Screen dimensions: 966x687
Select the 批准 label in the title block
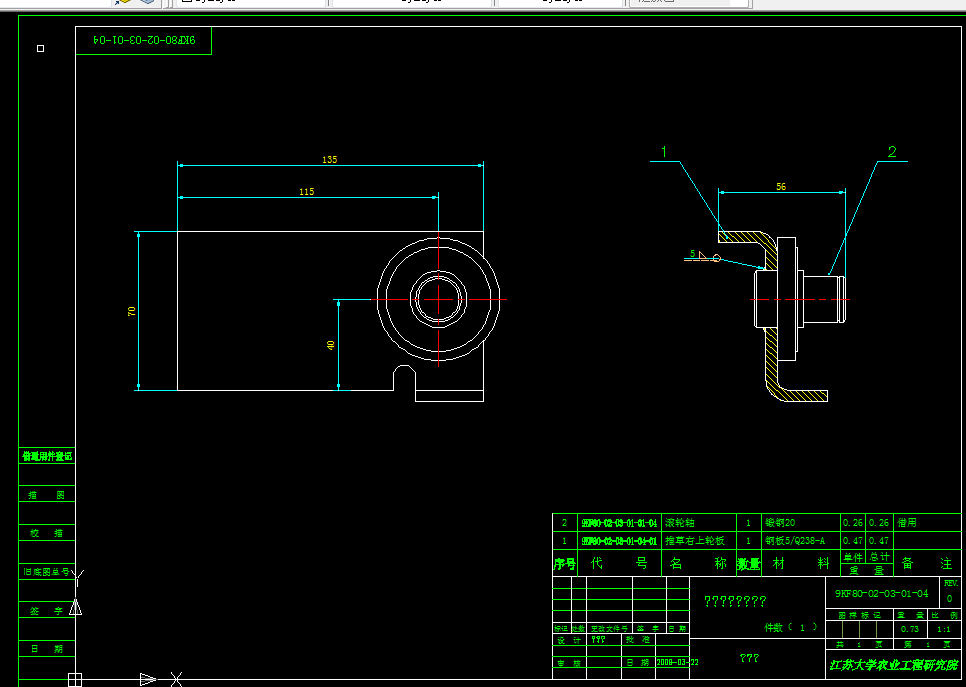638,640
